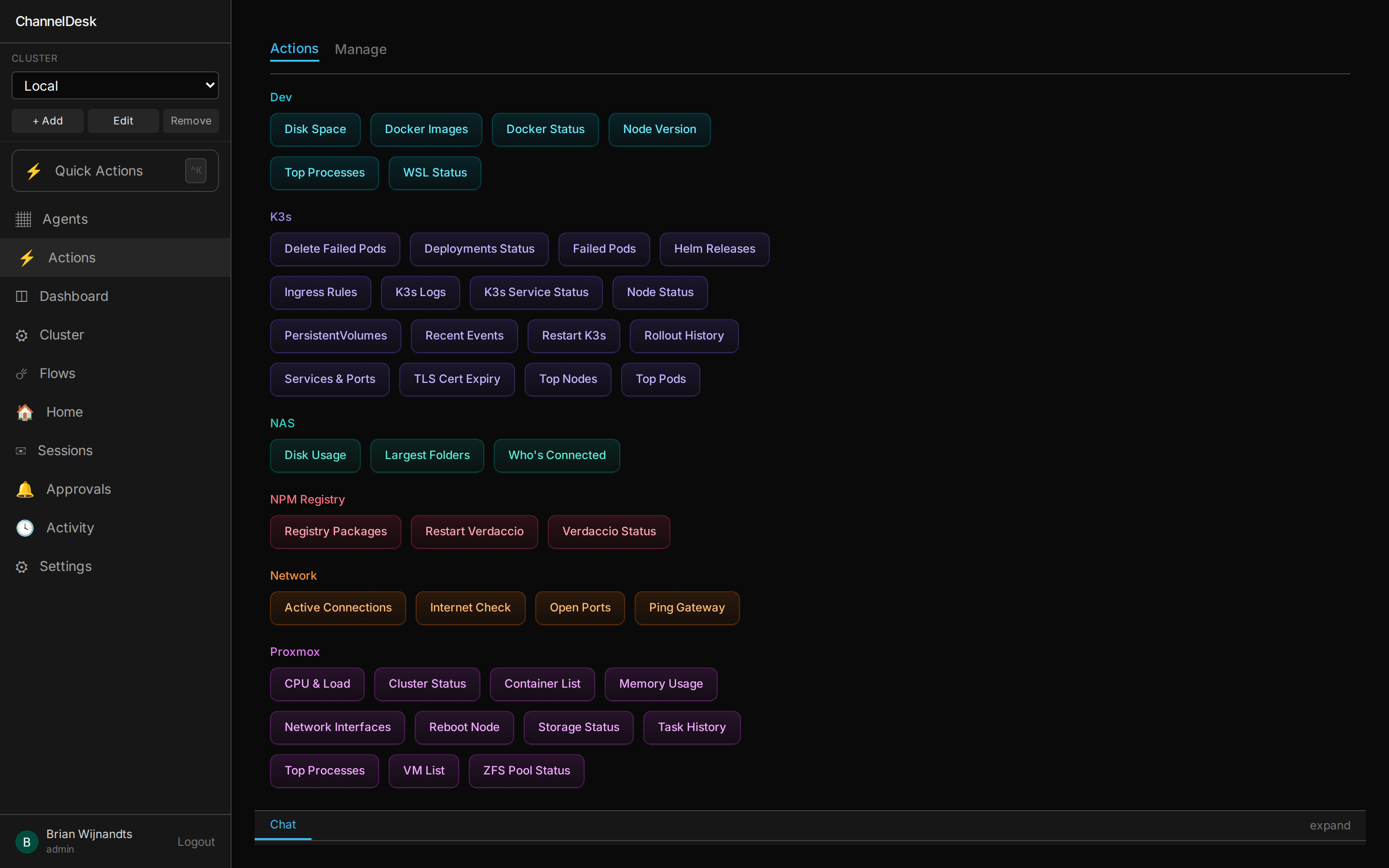
Task: Open the Quick Actions search box
Action: [x=115, y=171]
